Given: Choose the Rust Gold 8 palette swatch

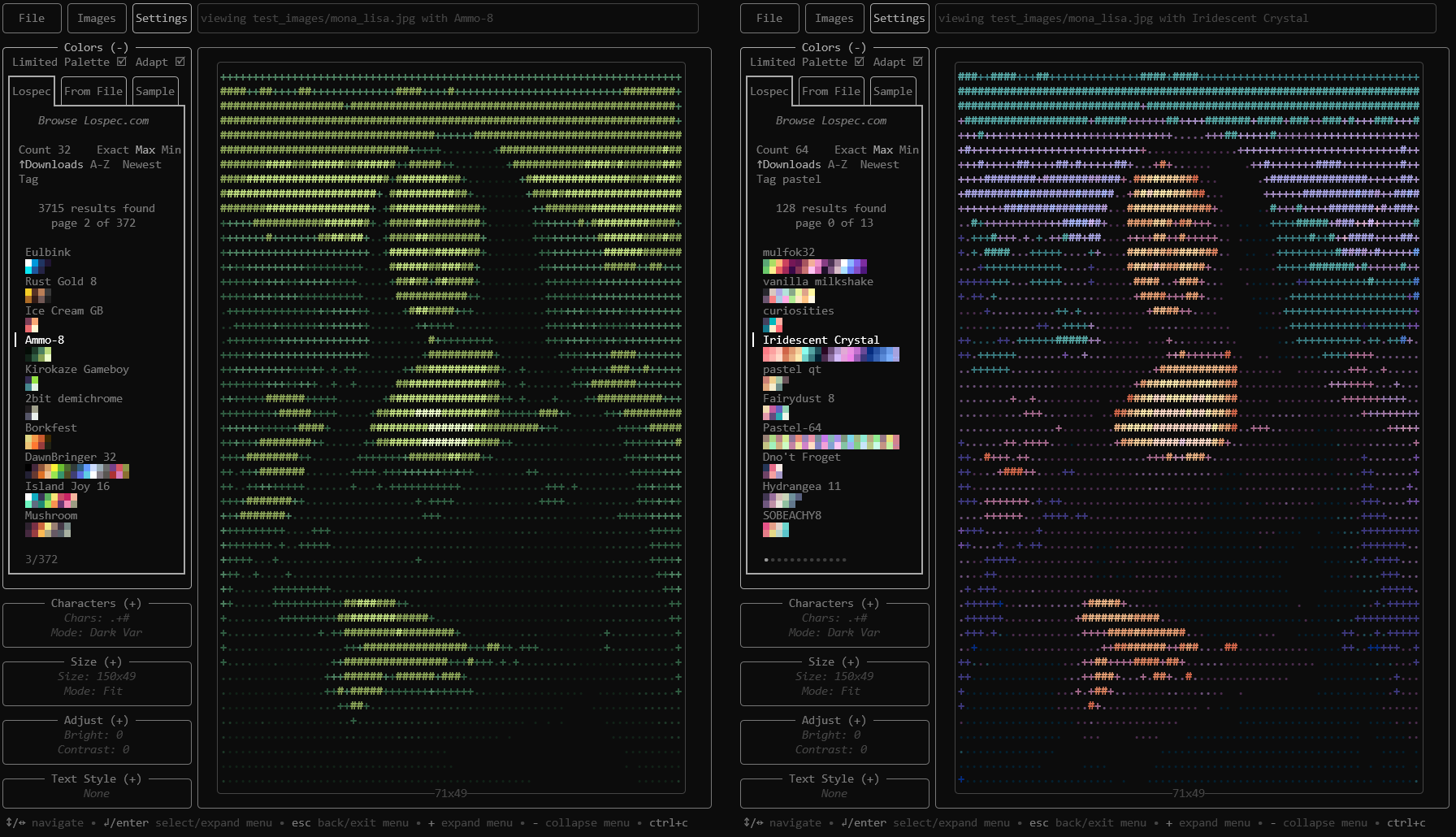Looking at the screenshot, I should point(38,296).
